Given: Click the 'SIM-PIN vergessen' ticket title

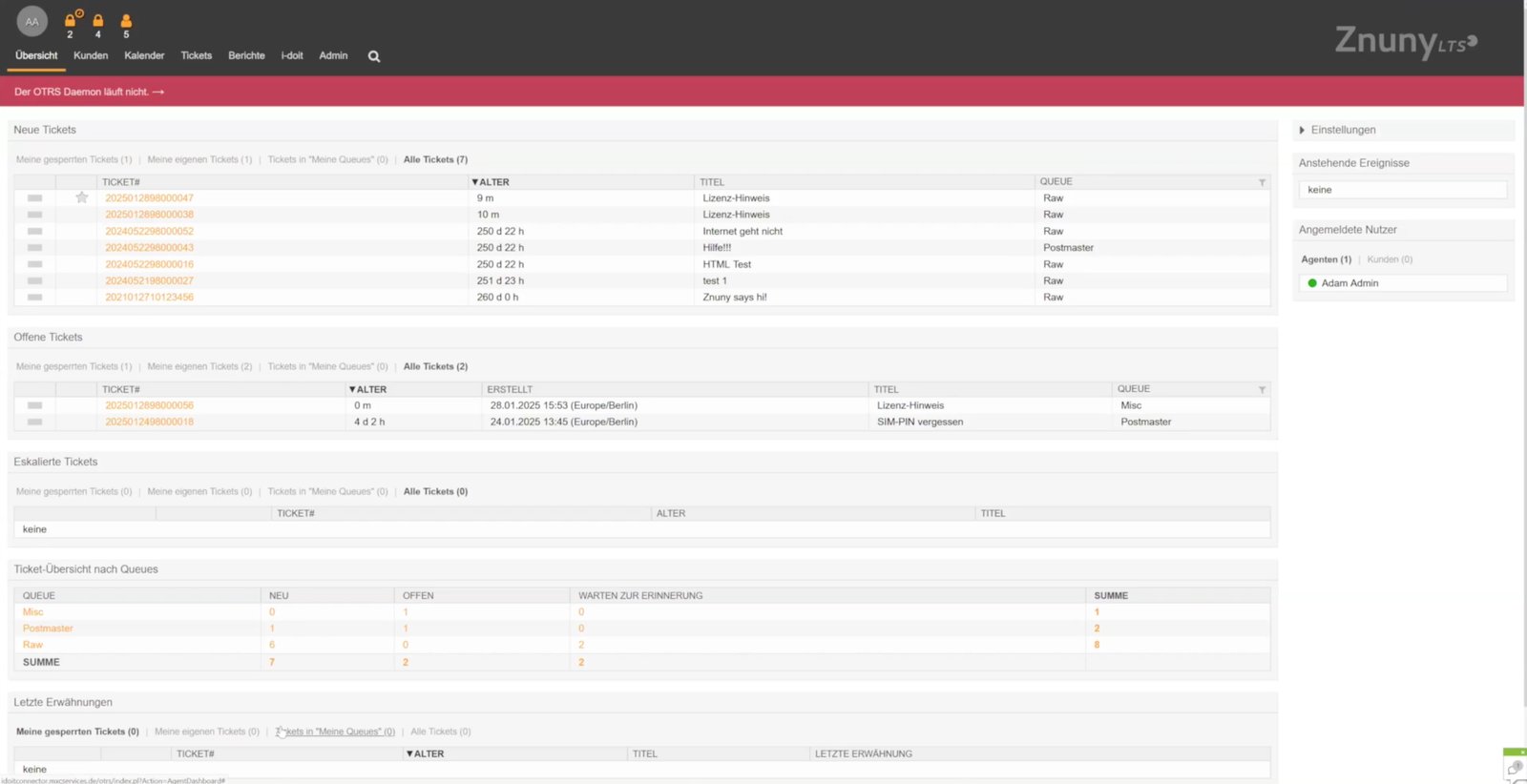Looking at the screenshot, I should [x=920, y=422].
